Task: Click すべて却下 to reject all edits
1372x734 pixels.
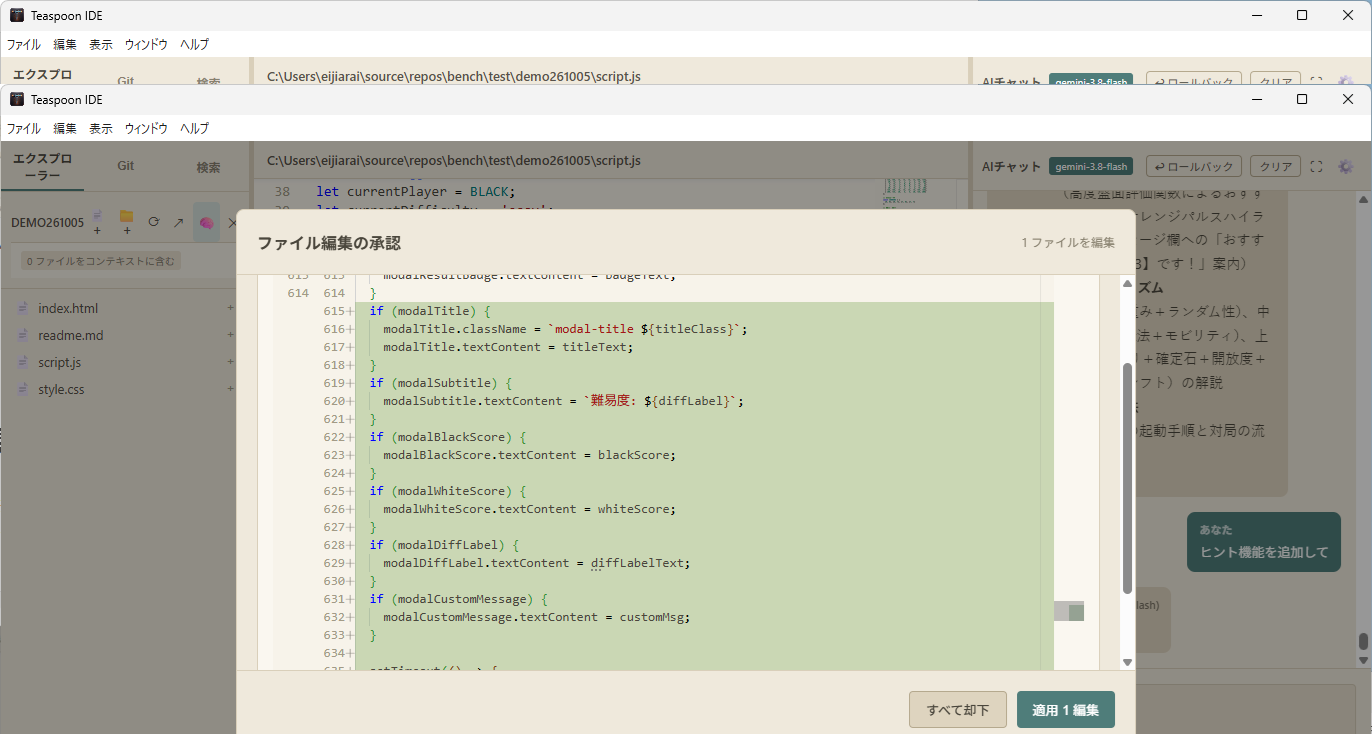Action: click(958, 710)
